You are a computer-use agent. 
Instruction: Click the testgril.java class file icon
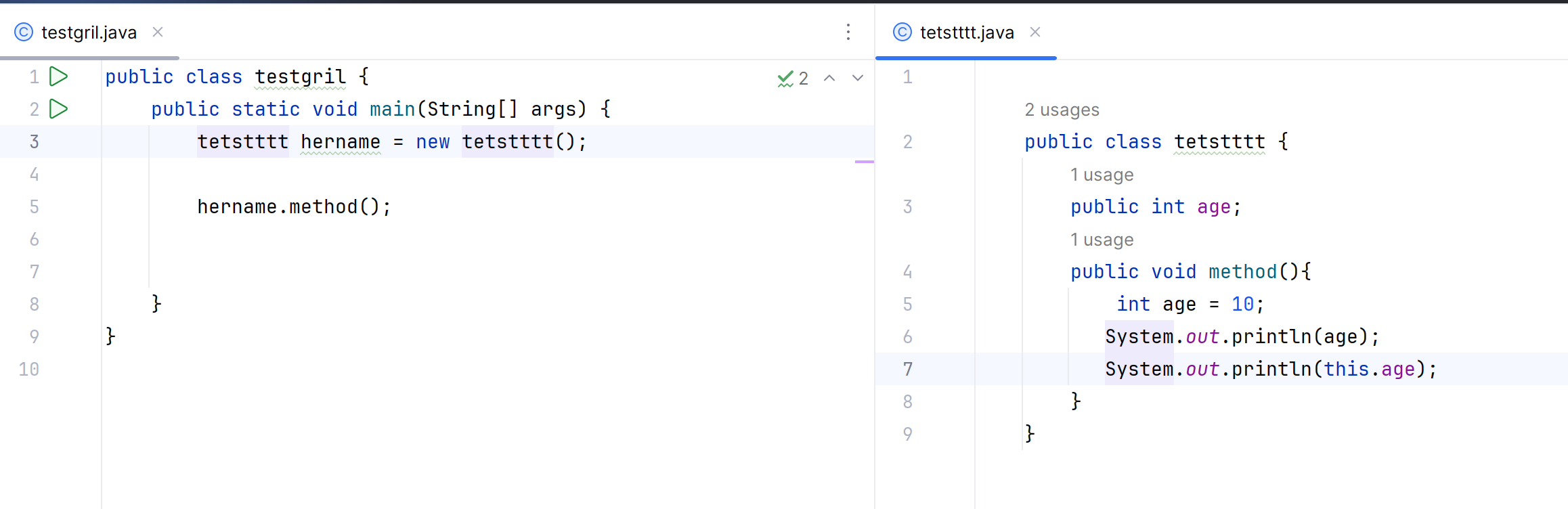point(24,32)
